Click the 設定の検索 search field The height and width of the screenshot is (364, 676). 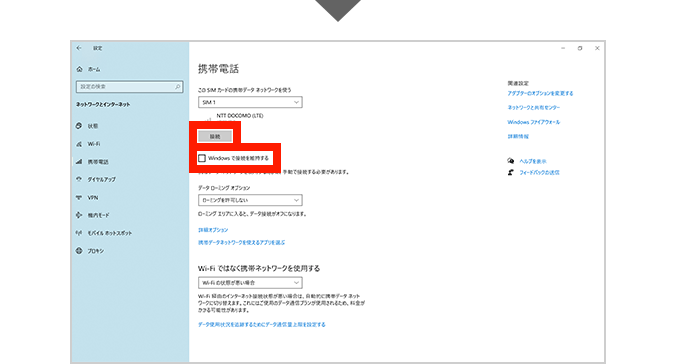coord(129,87)
